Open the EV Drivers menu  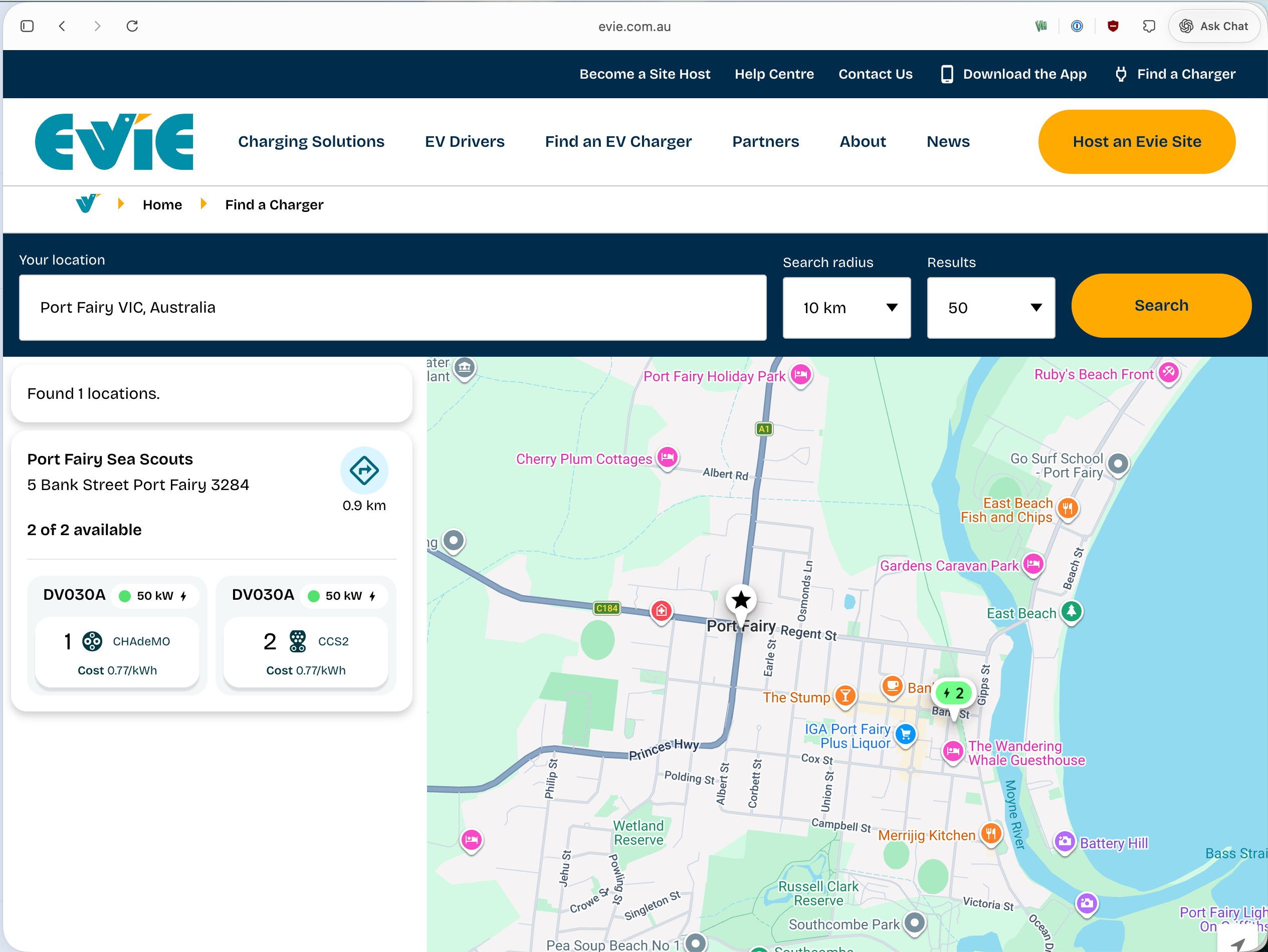465,142
